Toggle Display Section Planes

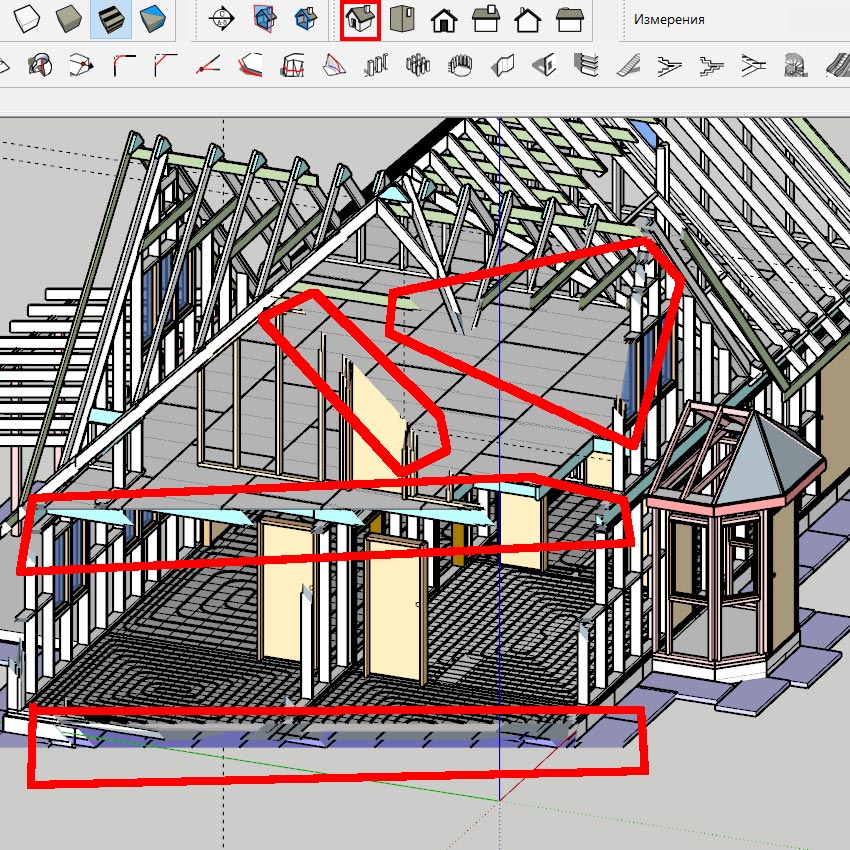pyautogui.click(x=264, y=19)
